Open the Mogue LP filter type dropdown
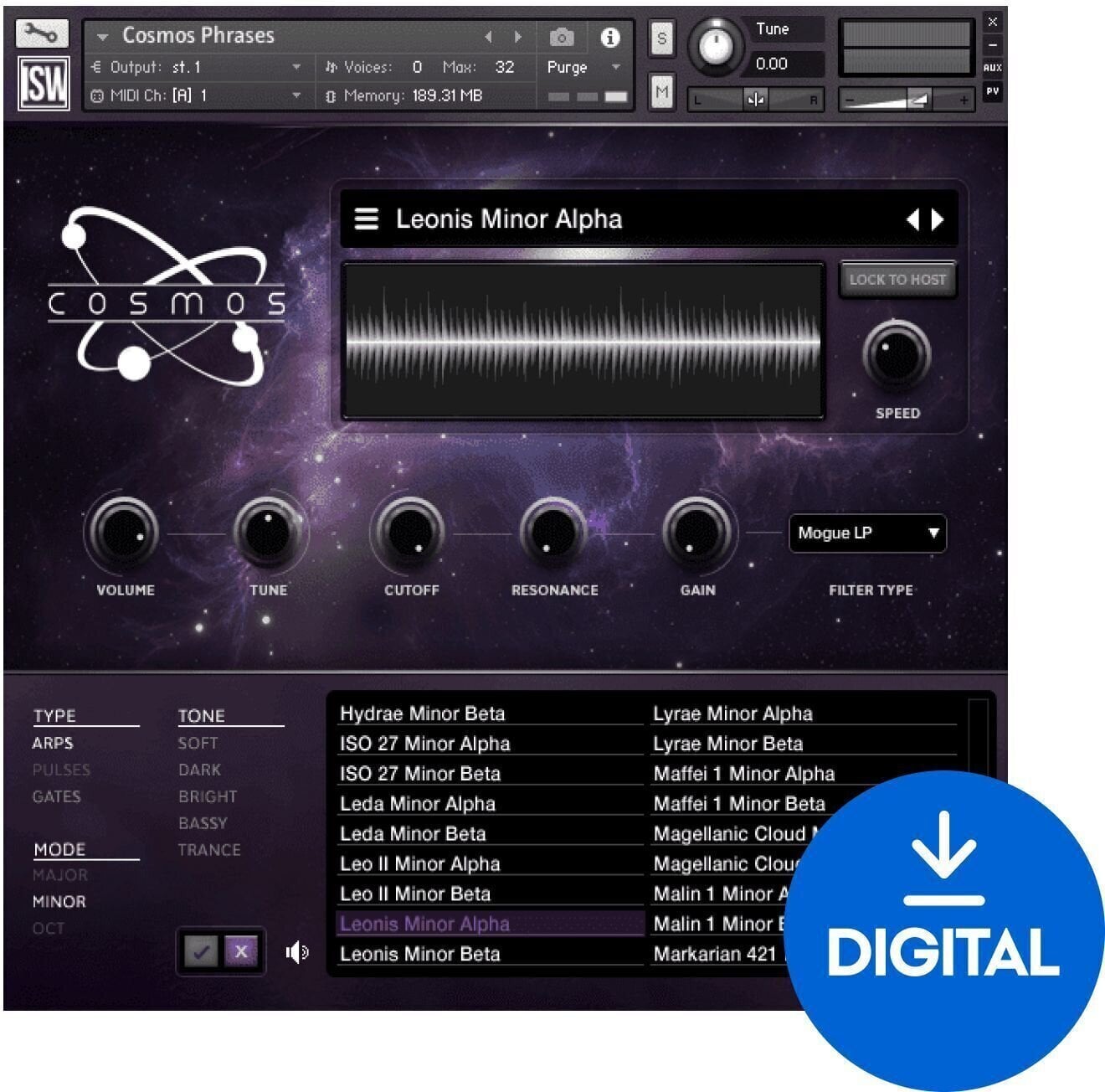 click(866, 533)
